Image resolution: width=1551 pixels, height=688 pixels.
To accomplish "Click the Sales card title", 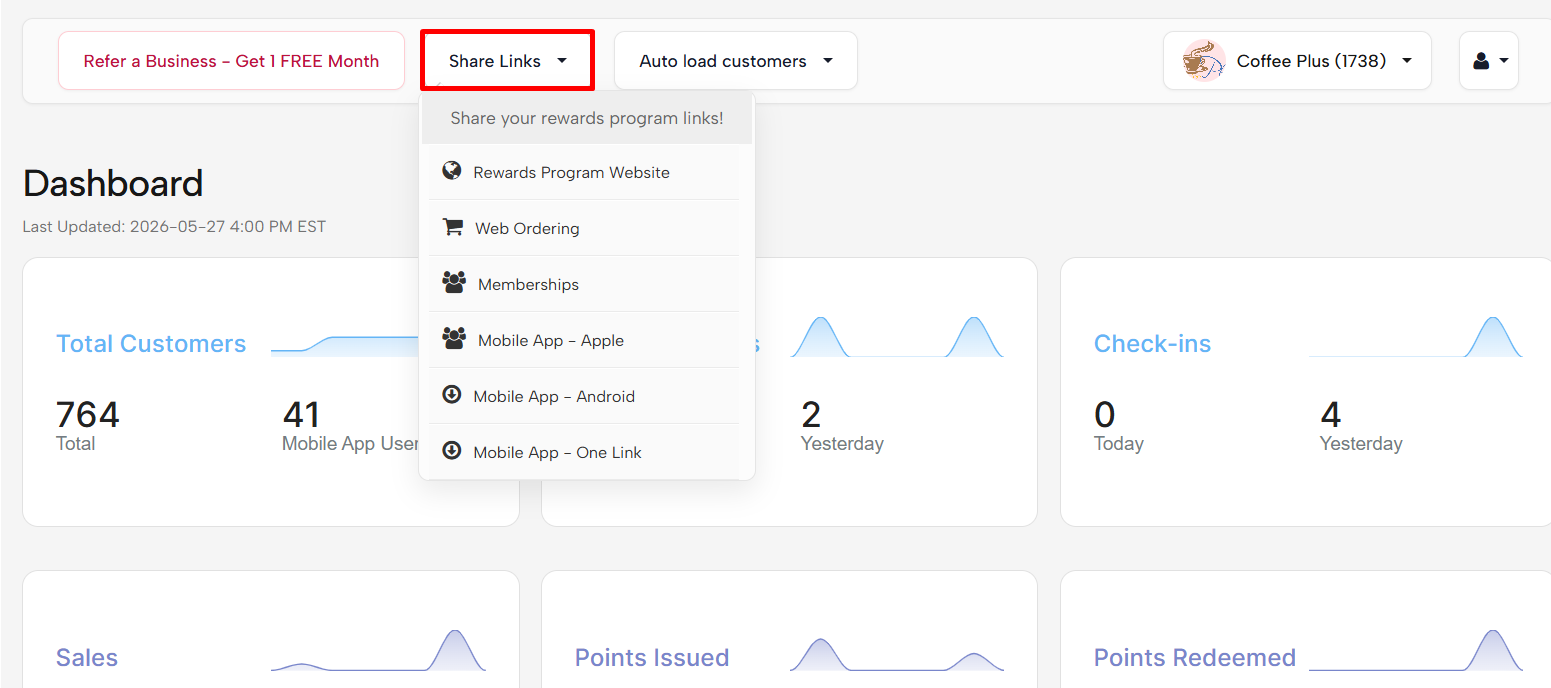I will pos(87,657).
